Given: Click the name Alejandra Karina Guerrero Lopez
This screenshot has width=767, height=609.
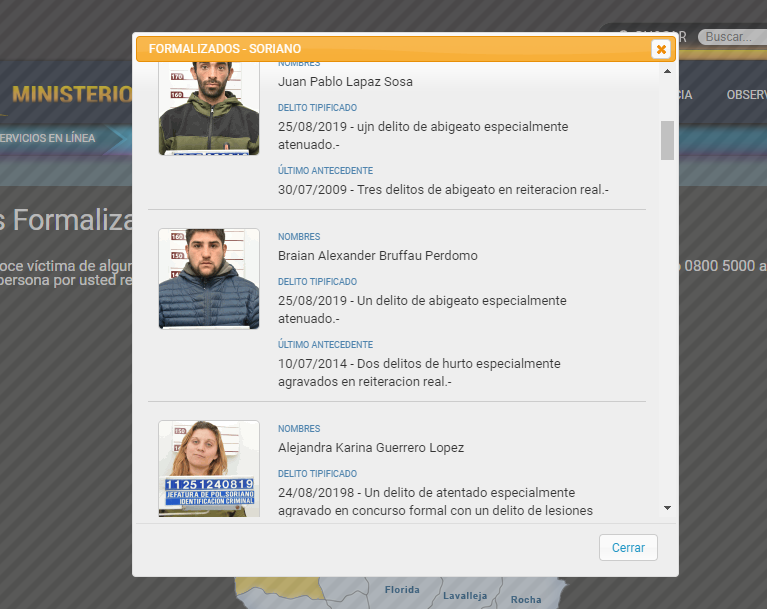Looking at the screenshot, I should (x=371, y=448).
